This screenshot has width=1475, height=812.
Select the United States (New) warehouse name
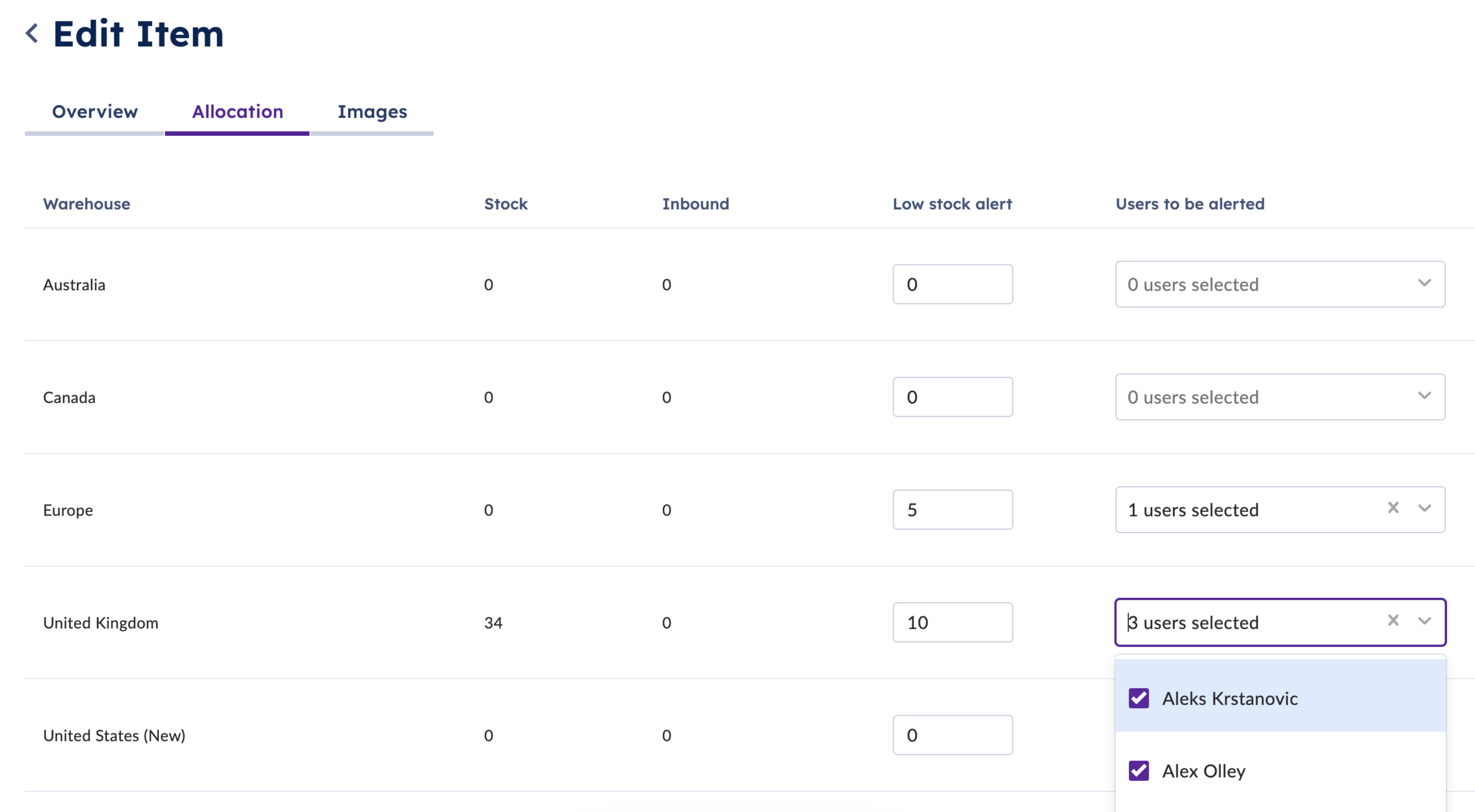pos(114,736)
